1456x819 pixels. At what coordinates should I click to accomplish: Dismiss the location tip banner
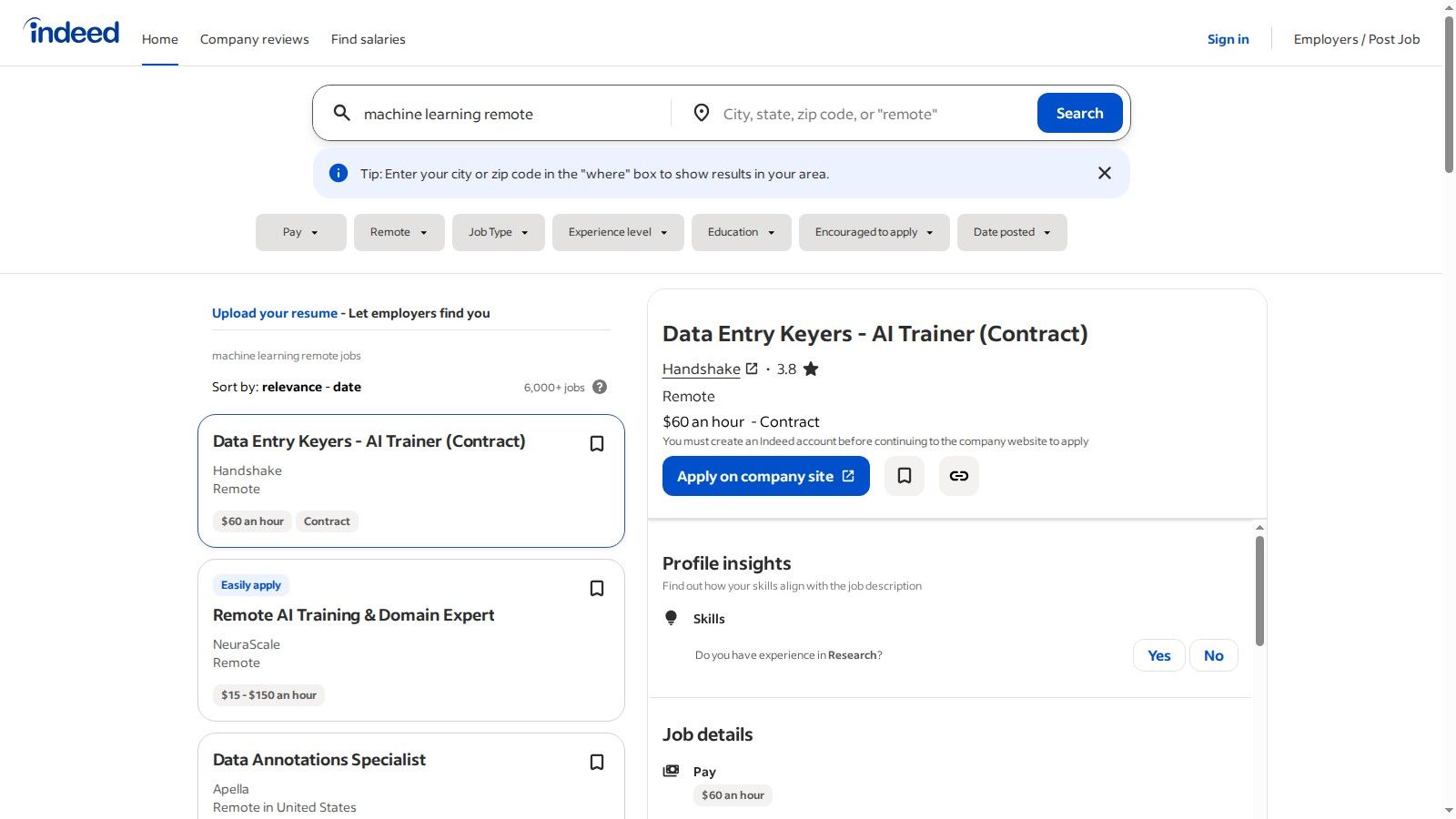[x=1104, y=173]
